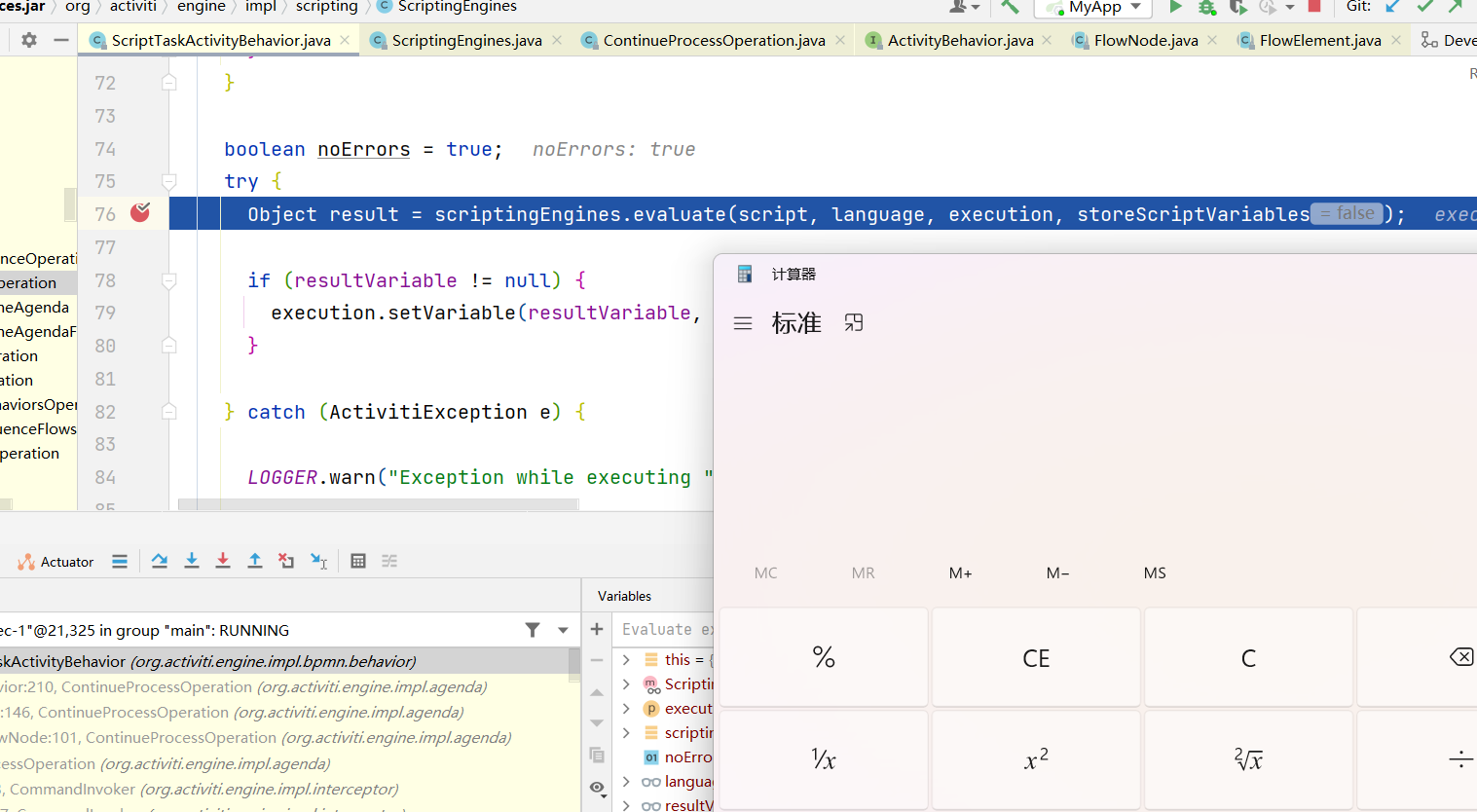Toggle the watches view eye icon
This screenshot has height=812, width=1477.
pyautogui.click(x=597, y=788)
